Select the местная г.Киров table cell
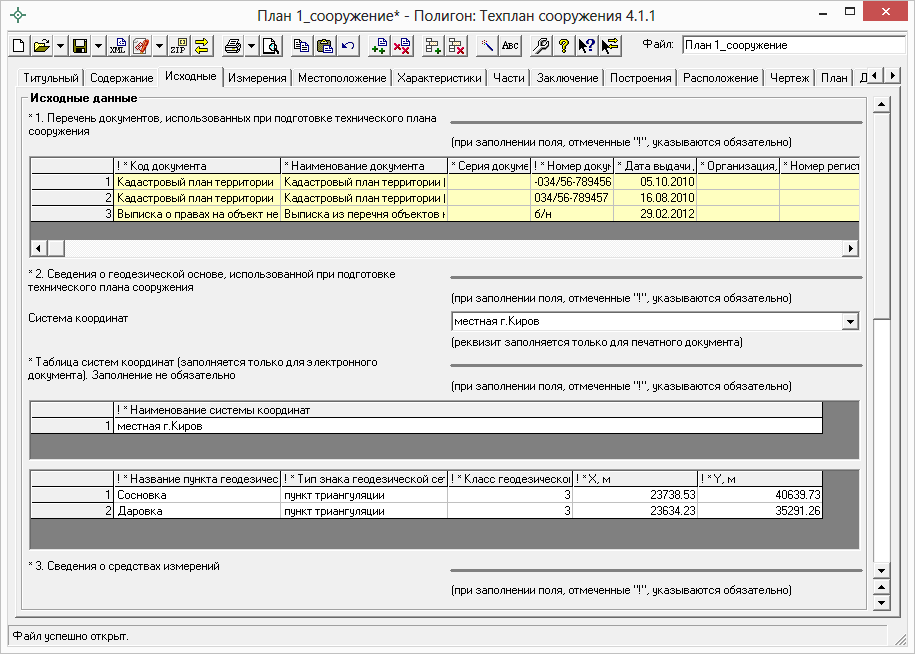 click(468, 426)
